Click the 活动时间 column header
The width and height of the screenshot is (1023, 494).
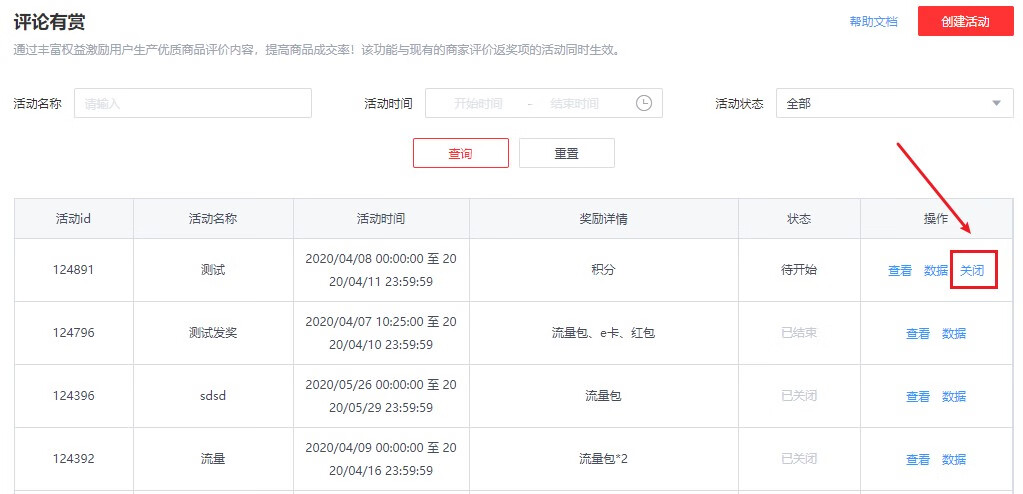tap(381, 219)
